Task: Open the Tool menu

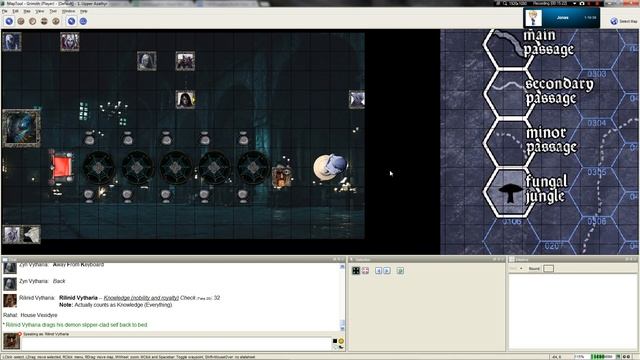Action: click(53, 11)
